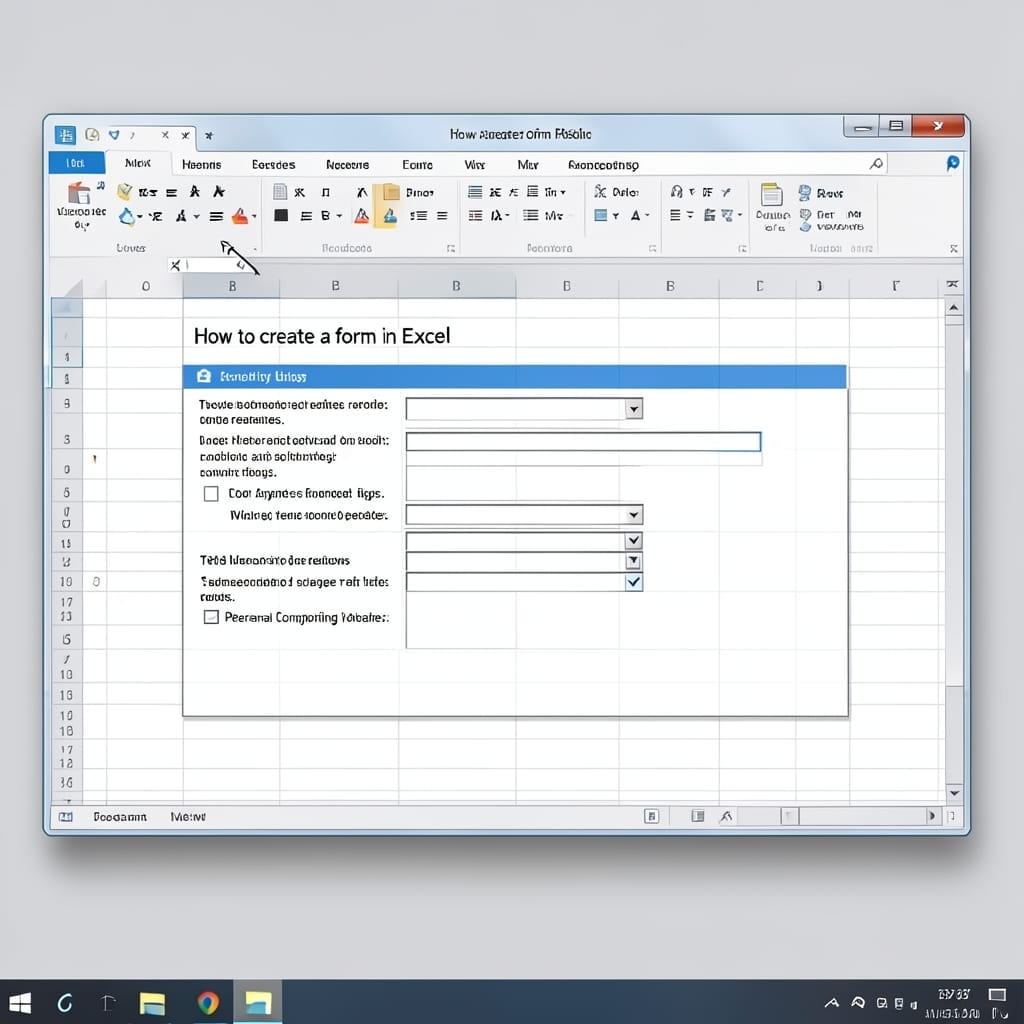1024x1024 pixels.
Task: Select the blue paint bucket icon
Action: [127, 216]
